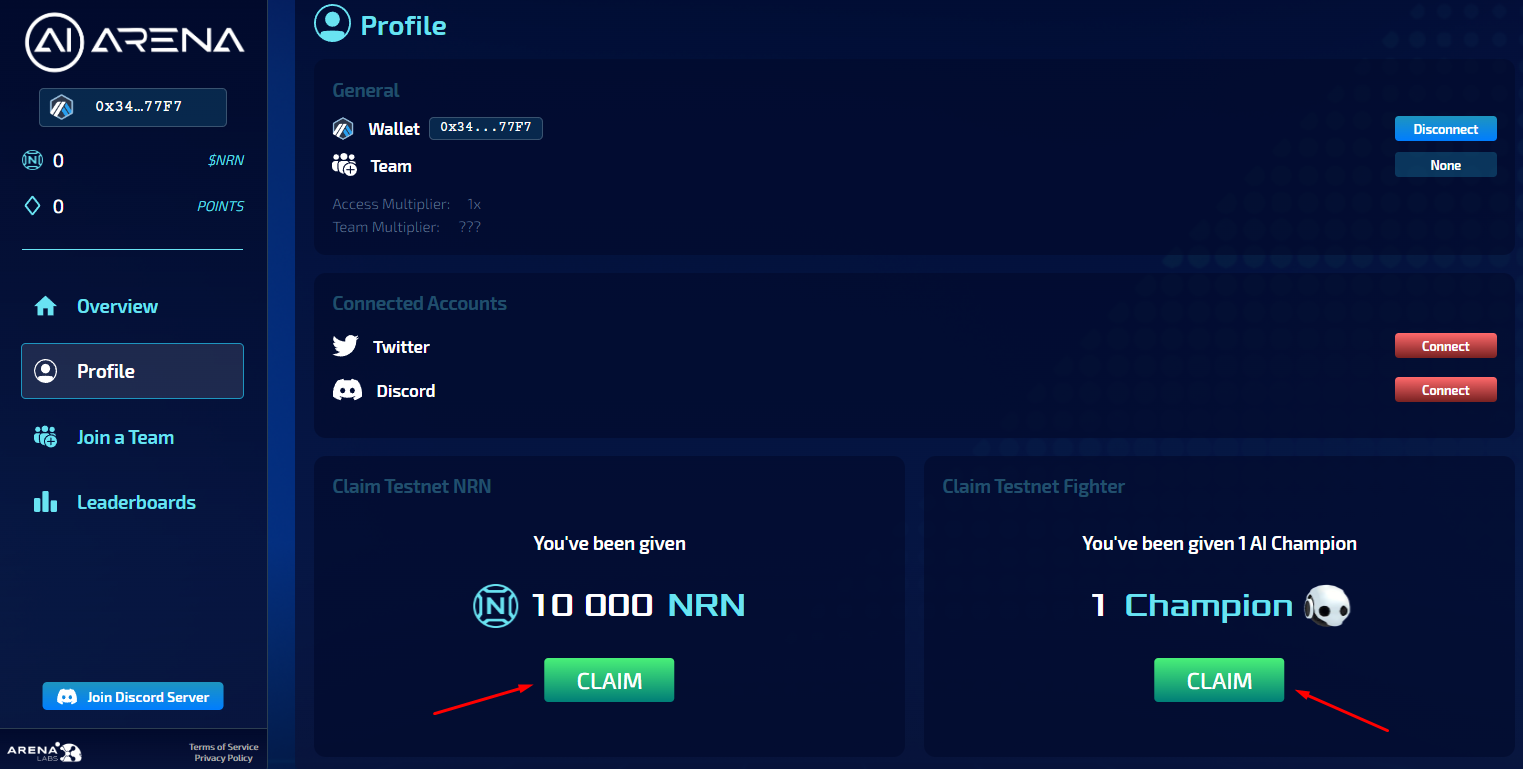1523x769 pixels.
Task: Claim the 10 000 testnet NRN
Action: tap(609, 680)
